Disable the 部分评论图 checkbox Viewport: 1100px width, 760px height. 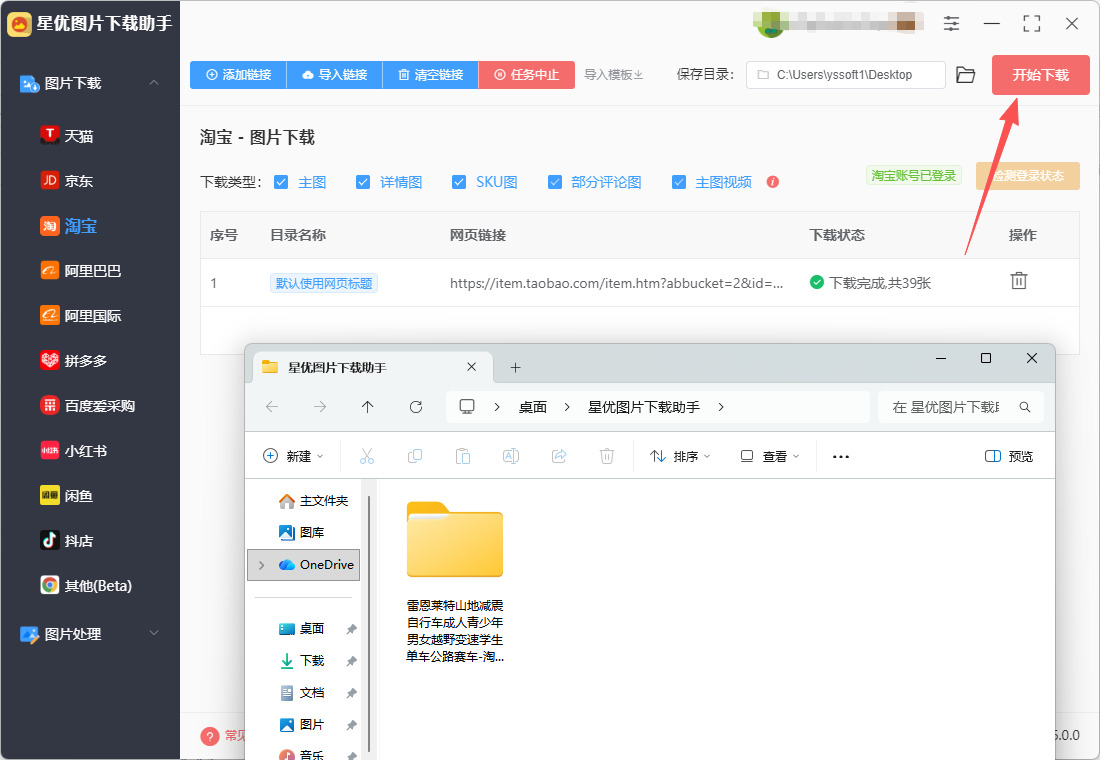click(x=555, y=182)
